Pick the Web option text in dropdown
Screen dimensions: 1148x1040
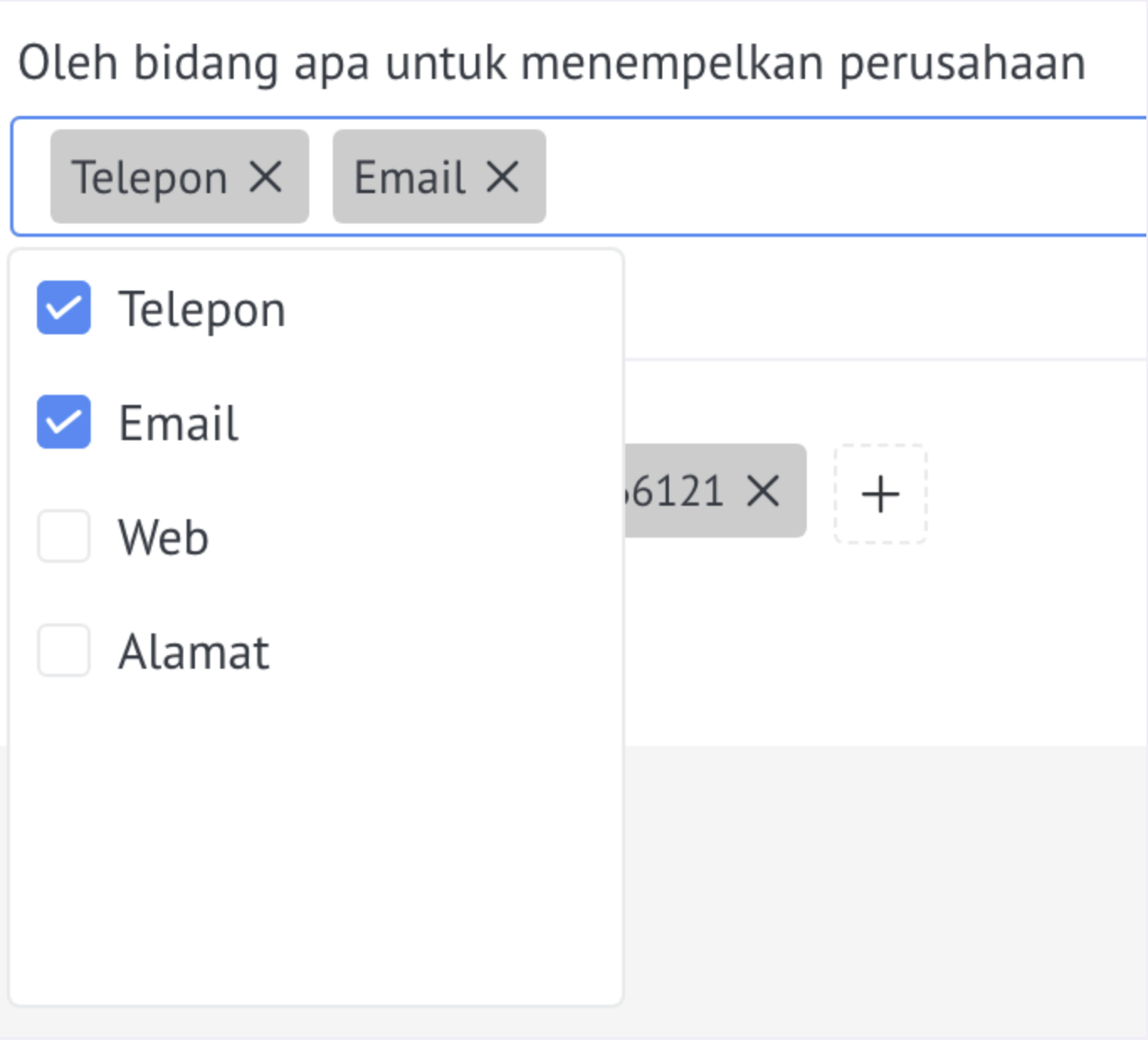tap(163, 537)
